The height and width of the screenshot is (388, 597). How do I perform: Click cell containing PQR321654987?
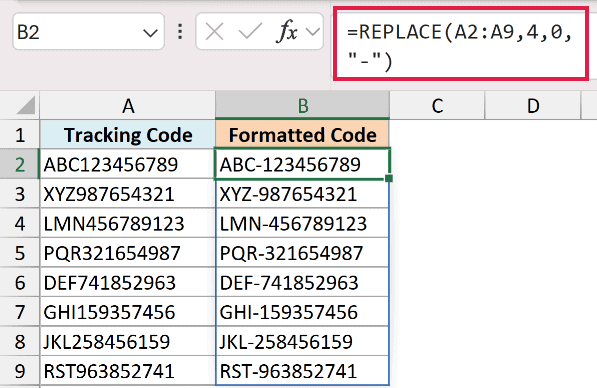coord(128,253)
